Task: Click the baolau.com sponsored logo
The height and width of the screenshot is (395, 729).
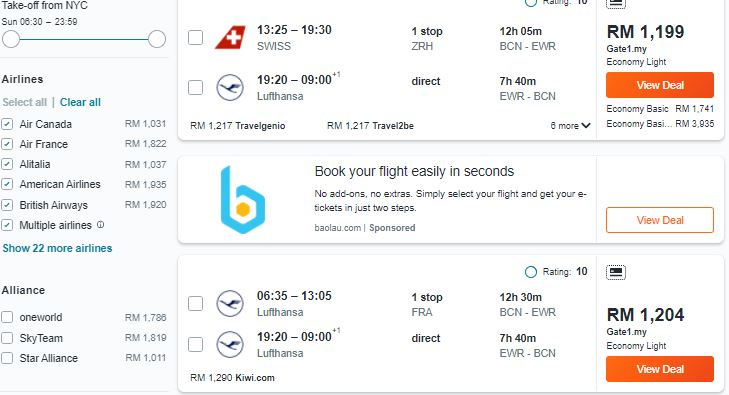Action: click(242, 199)
